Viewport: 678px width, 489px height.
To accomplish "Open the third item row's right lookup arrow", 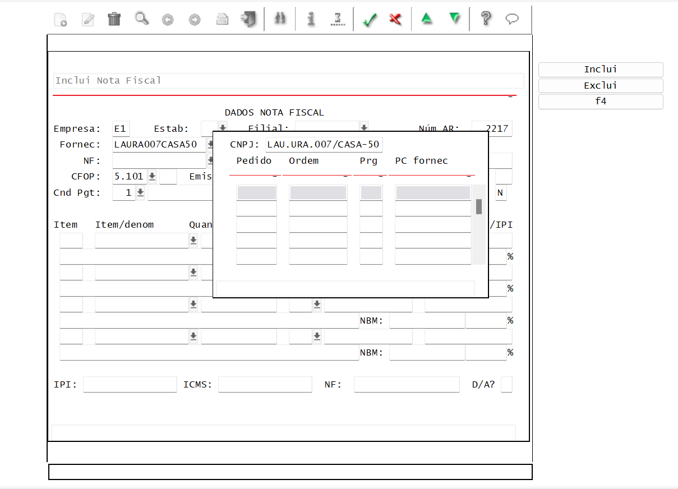I will [x=317, y=304].
